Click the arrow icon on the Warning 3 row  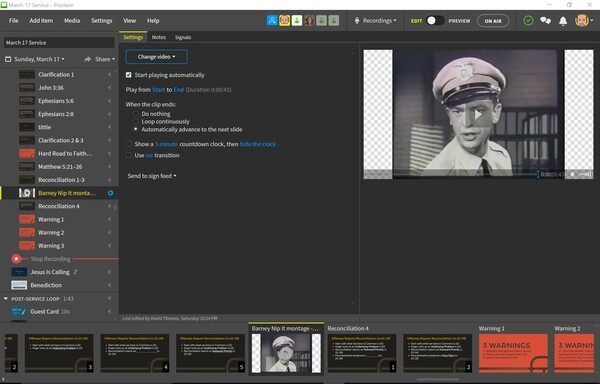point(109,246)
